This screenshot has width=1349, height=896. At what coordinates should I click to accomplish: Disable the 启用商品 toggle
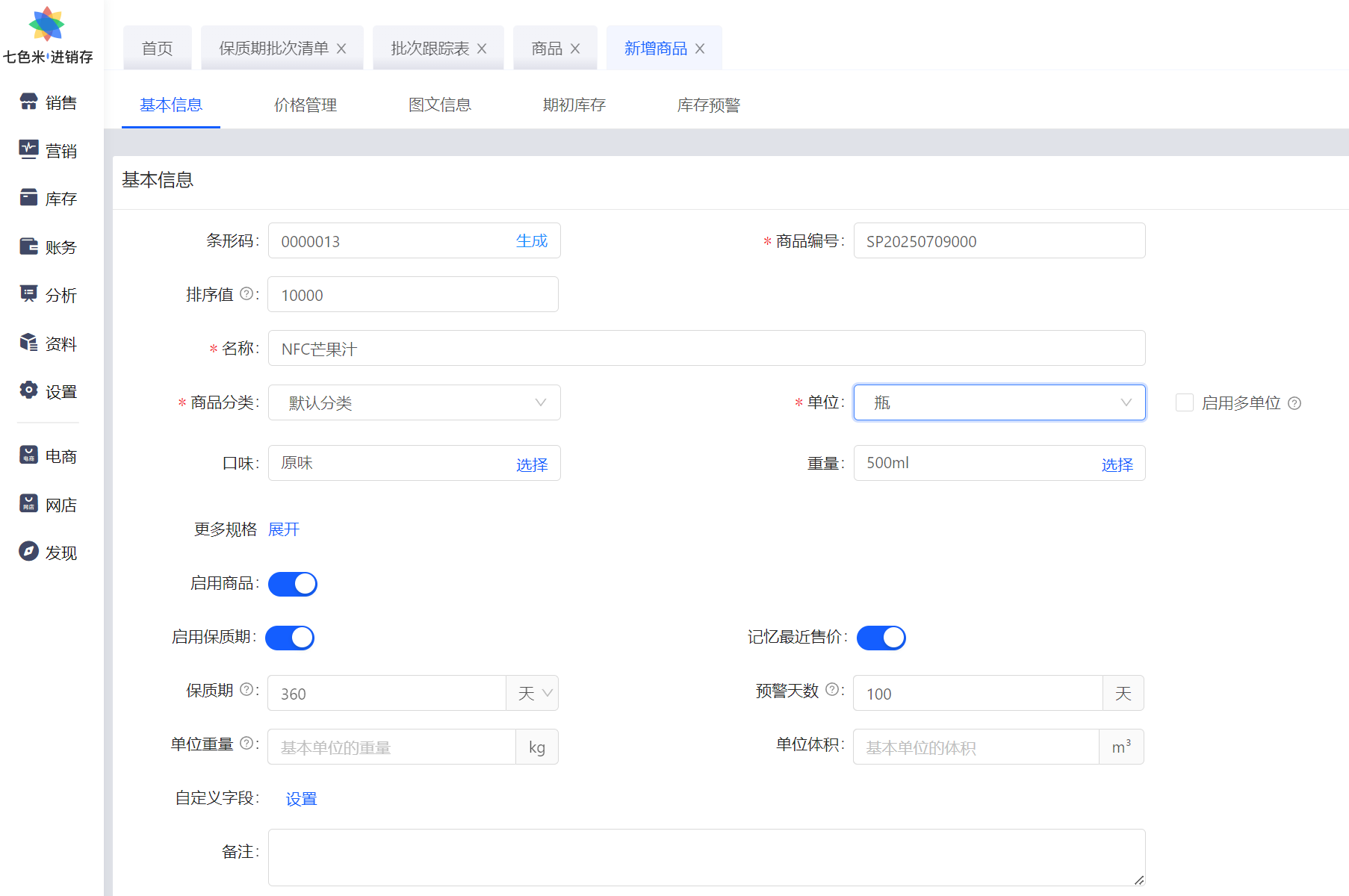pyautogui.click(x=292, y=584)
